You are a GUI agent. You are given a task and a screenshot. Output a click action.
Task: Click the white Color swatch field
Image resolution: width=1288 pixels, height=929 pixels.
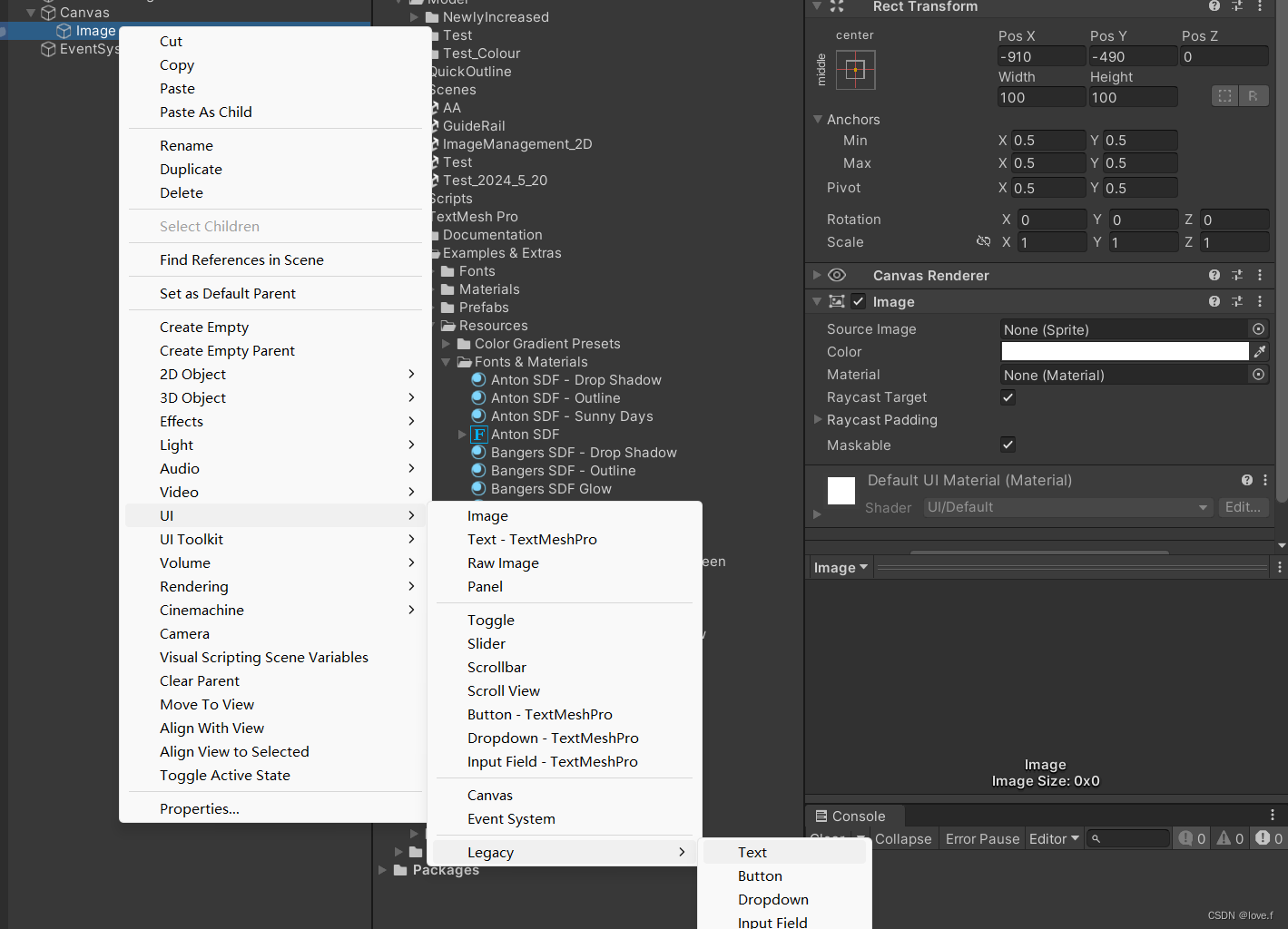[1125, 351]
